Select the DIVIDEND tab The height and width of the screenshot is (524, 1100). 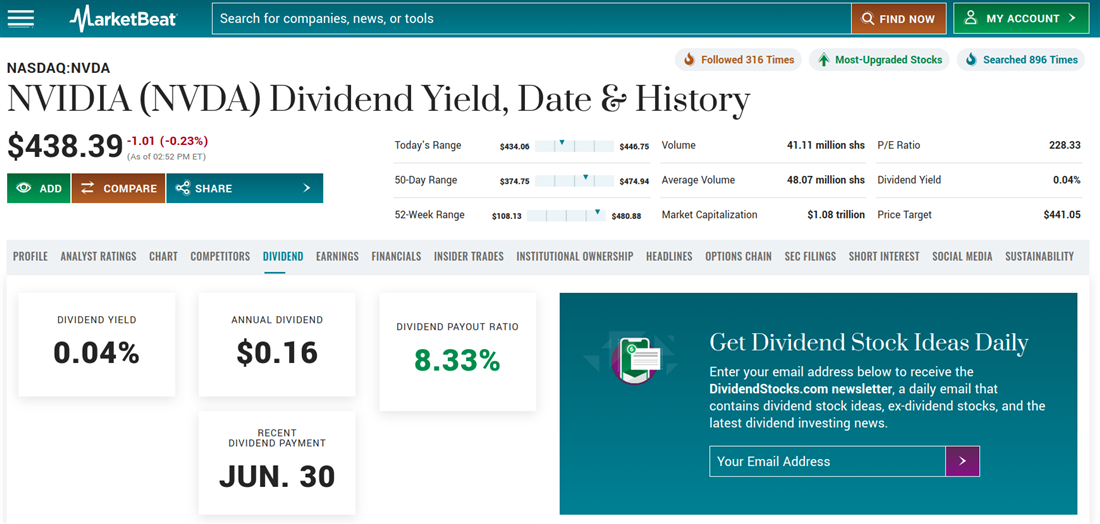coord(283,257)
